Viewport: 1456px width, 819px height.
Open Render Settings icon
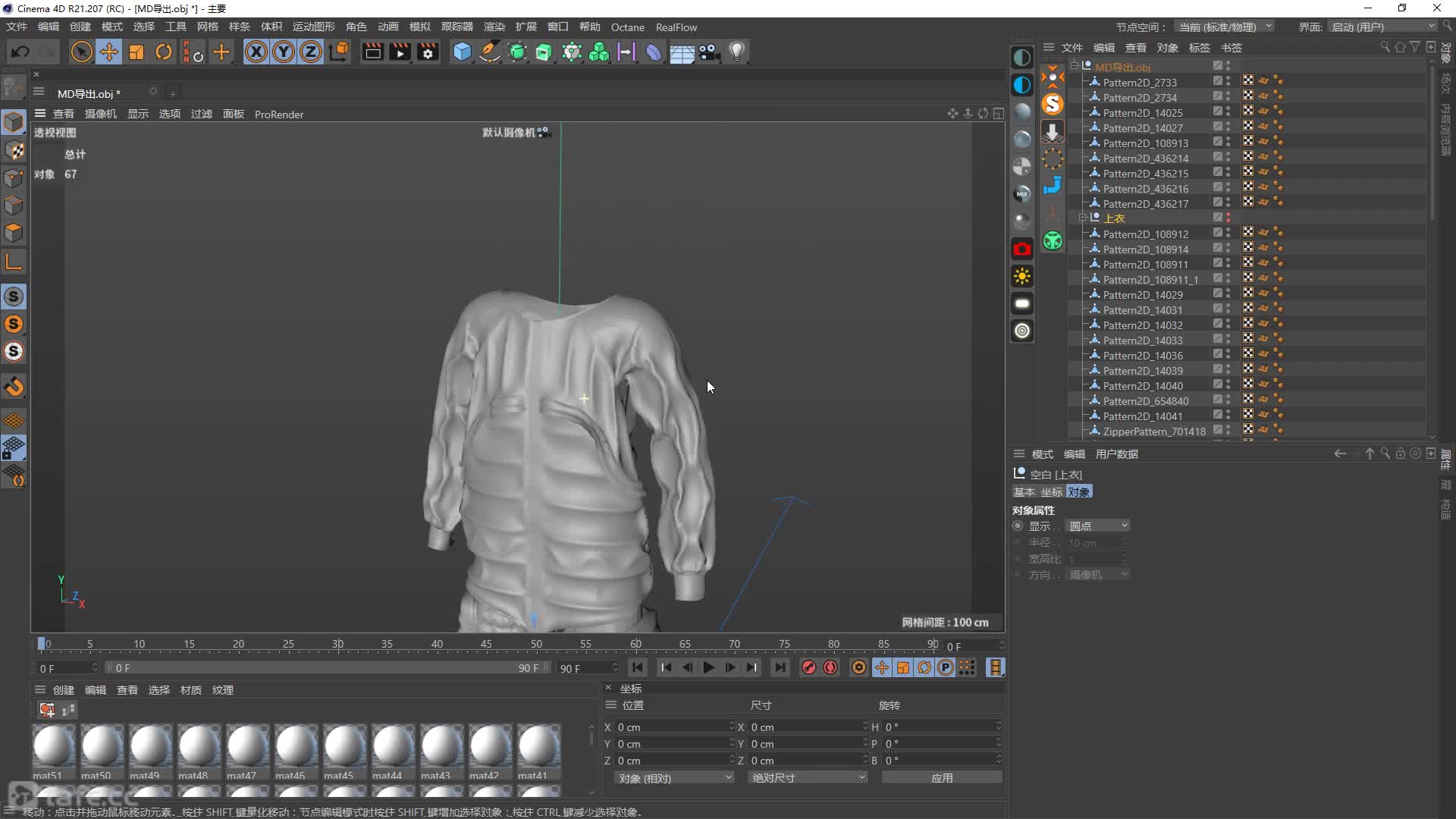(428, 52)
